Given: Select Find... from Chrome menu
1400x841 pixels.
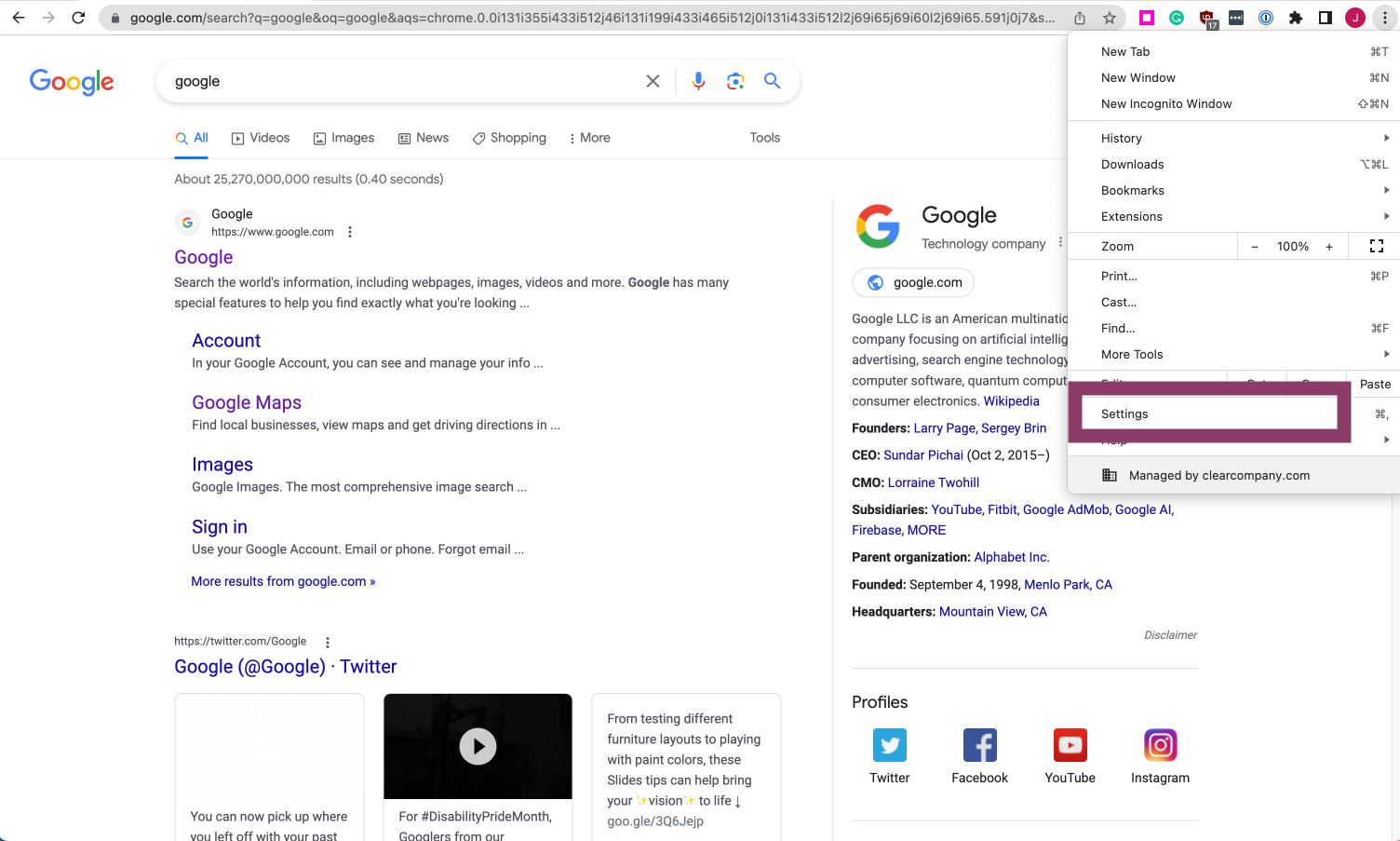Looking at the screenshot, I should pyautogui.click(x=1233, y=328).
